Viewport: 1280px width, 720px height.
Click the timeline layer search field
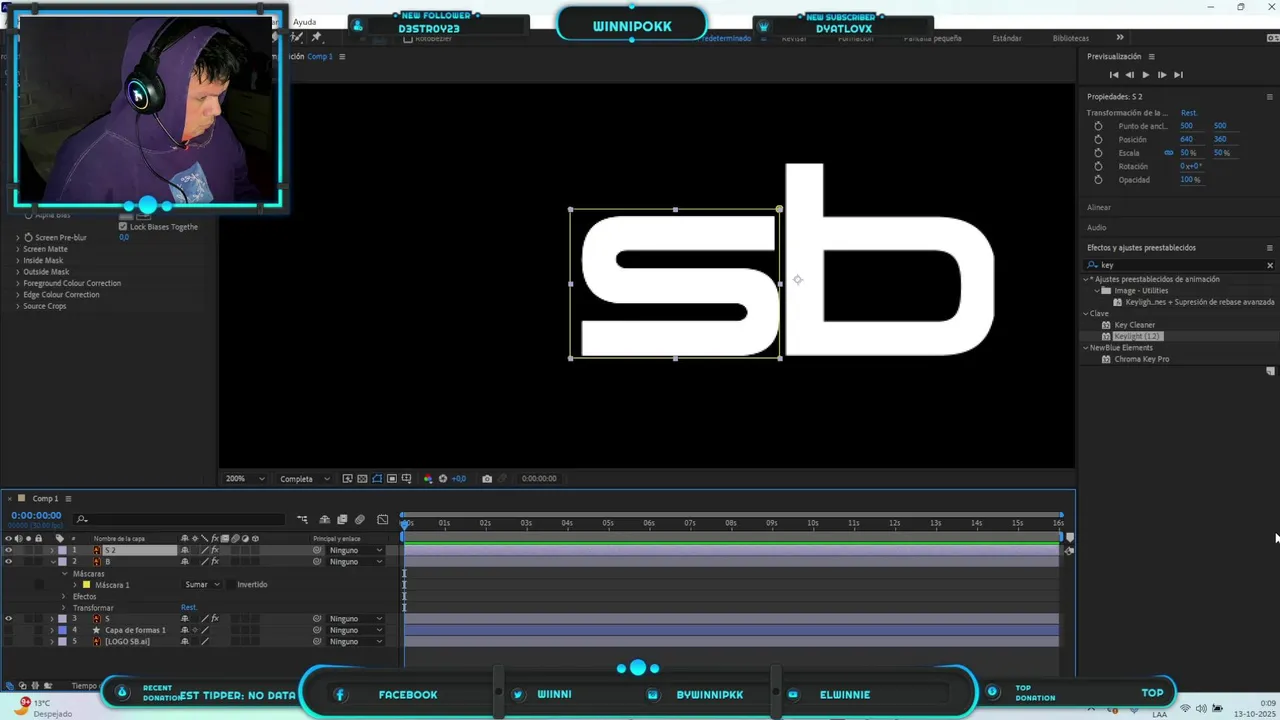(x=180, y=519)
